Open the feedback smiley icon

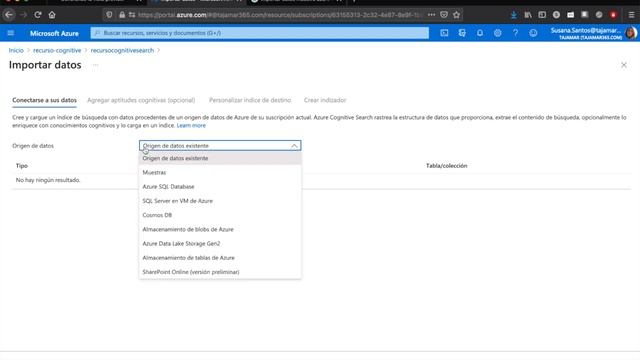click(x=533, y=33)
